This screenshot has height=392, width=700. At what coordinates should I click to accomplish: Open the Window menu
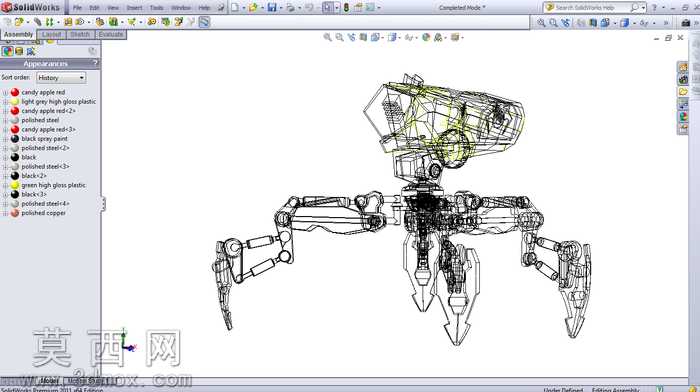tap(181, 8)
